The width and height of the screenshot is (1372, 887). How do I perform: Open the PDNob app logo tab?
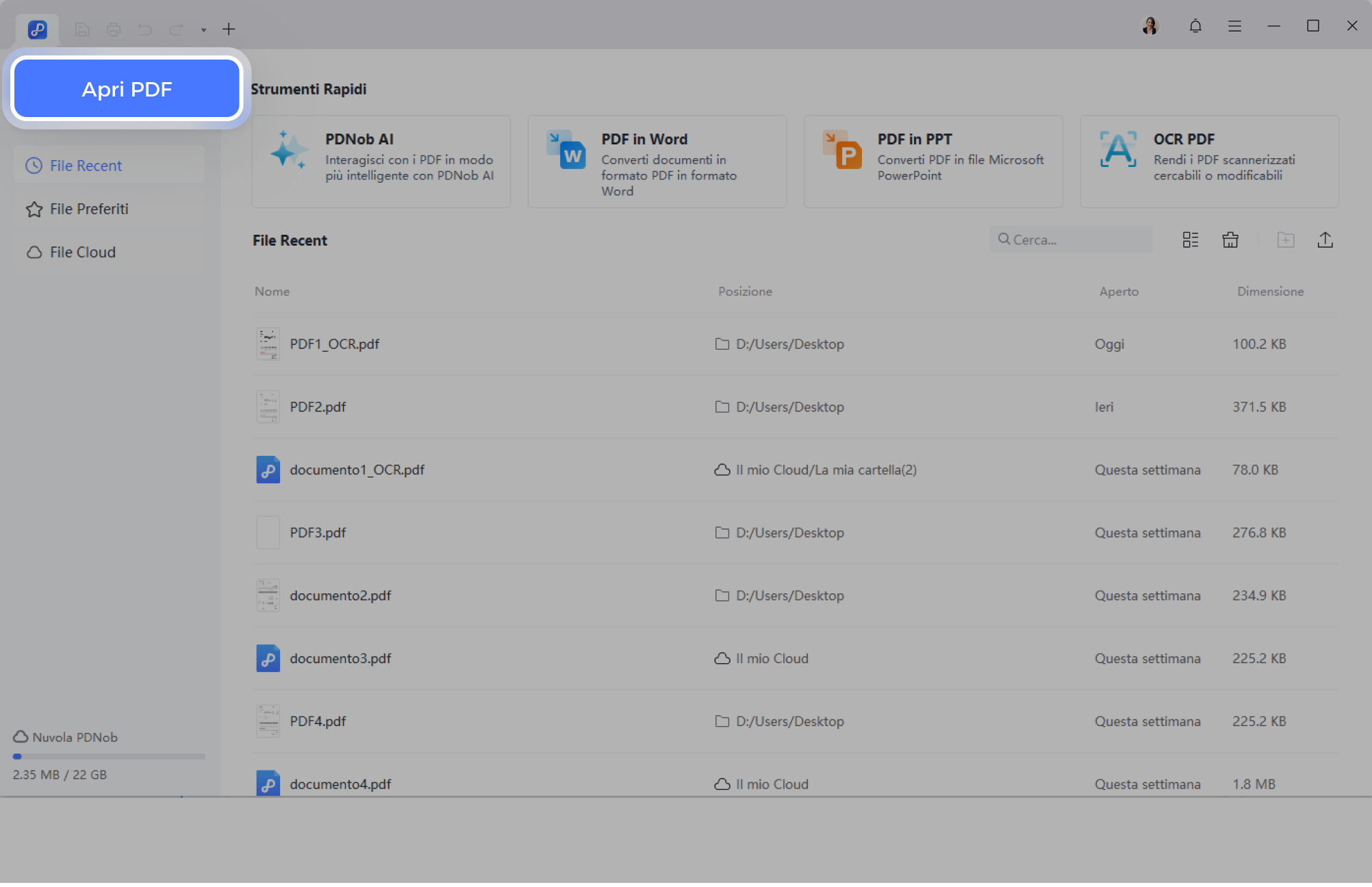[38, 29]
